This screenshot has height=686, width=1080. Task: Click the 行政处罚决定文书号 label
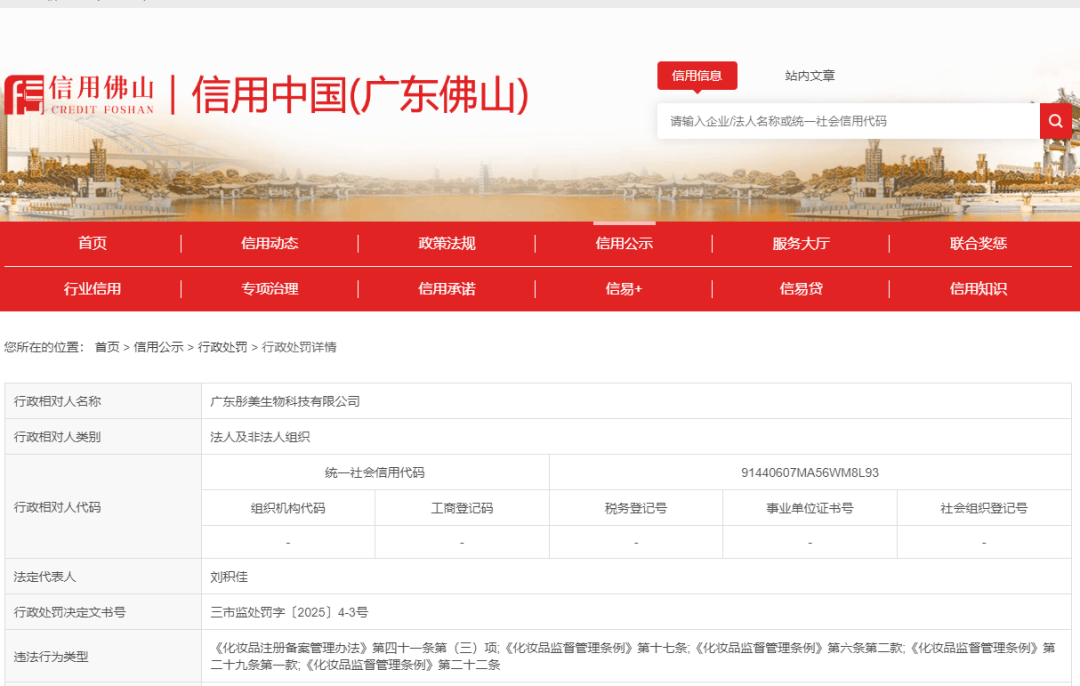(x=70, y=612)
